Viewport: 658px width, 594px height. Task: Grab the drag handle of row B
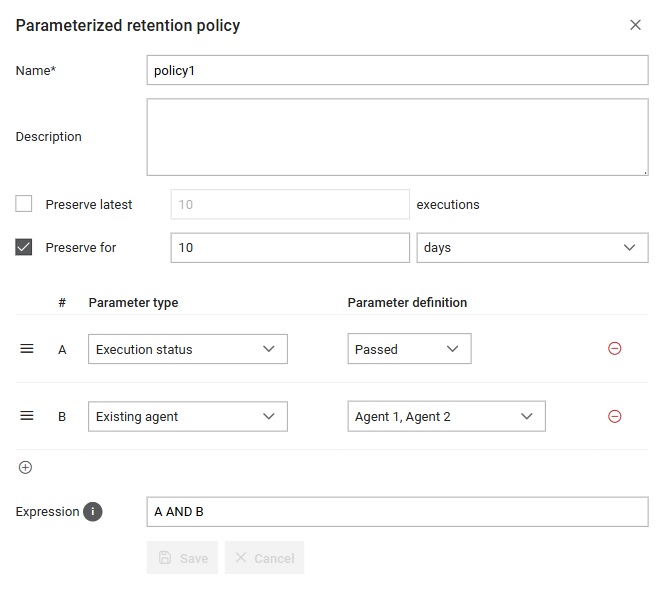coord(27,416)
